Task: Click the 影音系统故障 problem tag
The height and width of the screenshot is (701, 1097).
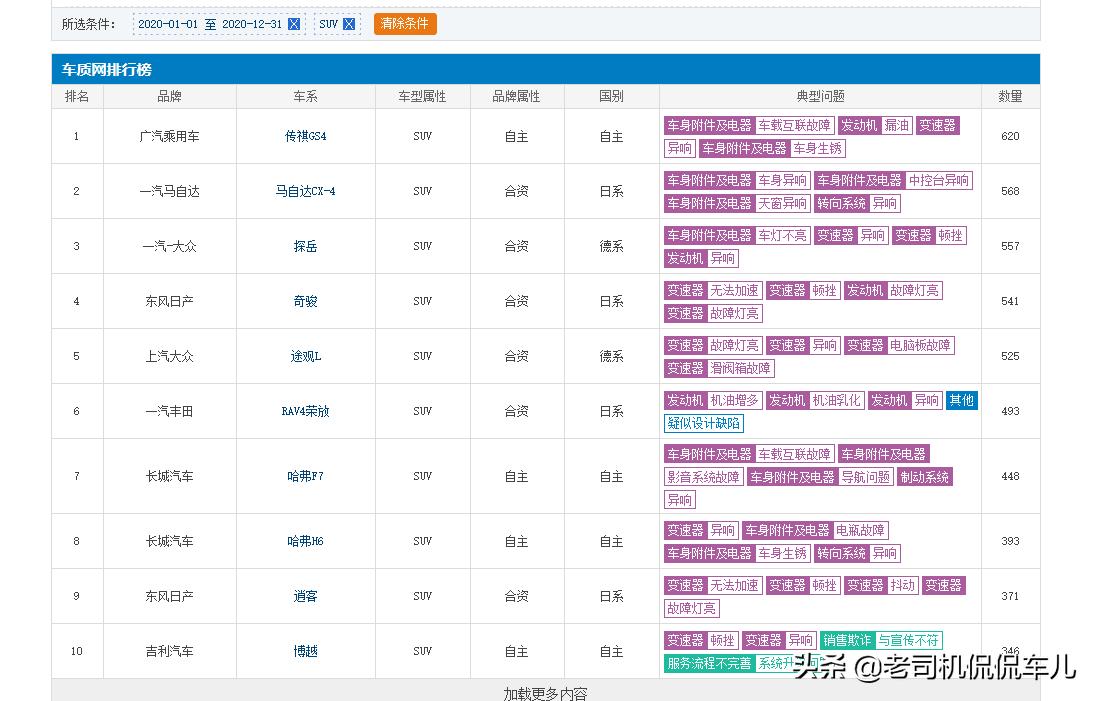Action: pos(703,477)
